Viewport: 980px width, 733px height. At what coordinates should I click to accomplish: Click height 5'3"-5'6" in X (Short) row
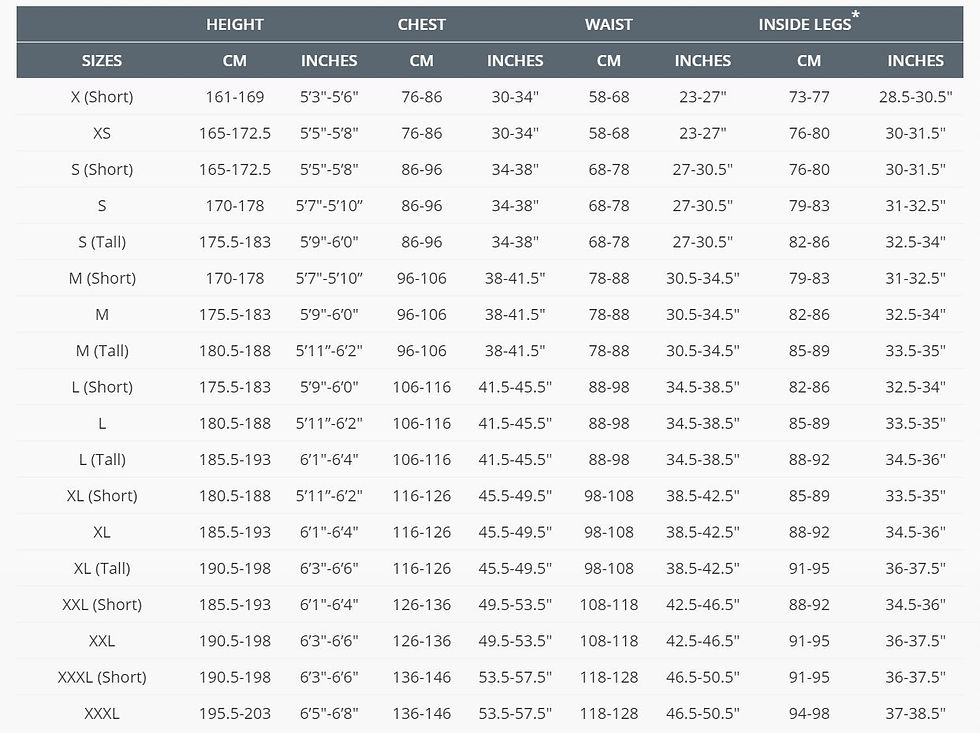pos(329,97)
